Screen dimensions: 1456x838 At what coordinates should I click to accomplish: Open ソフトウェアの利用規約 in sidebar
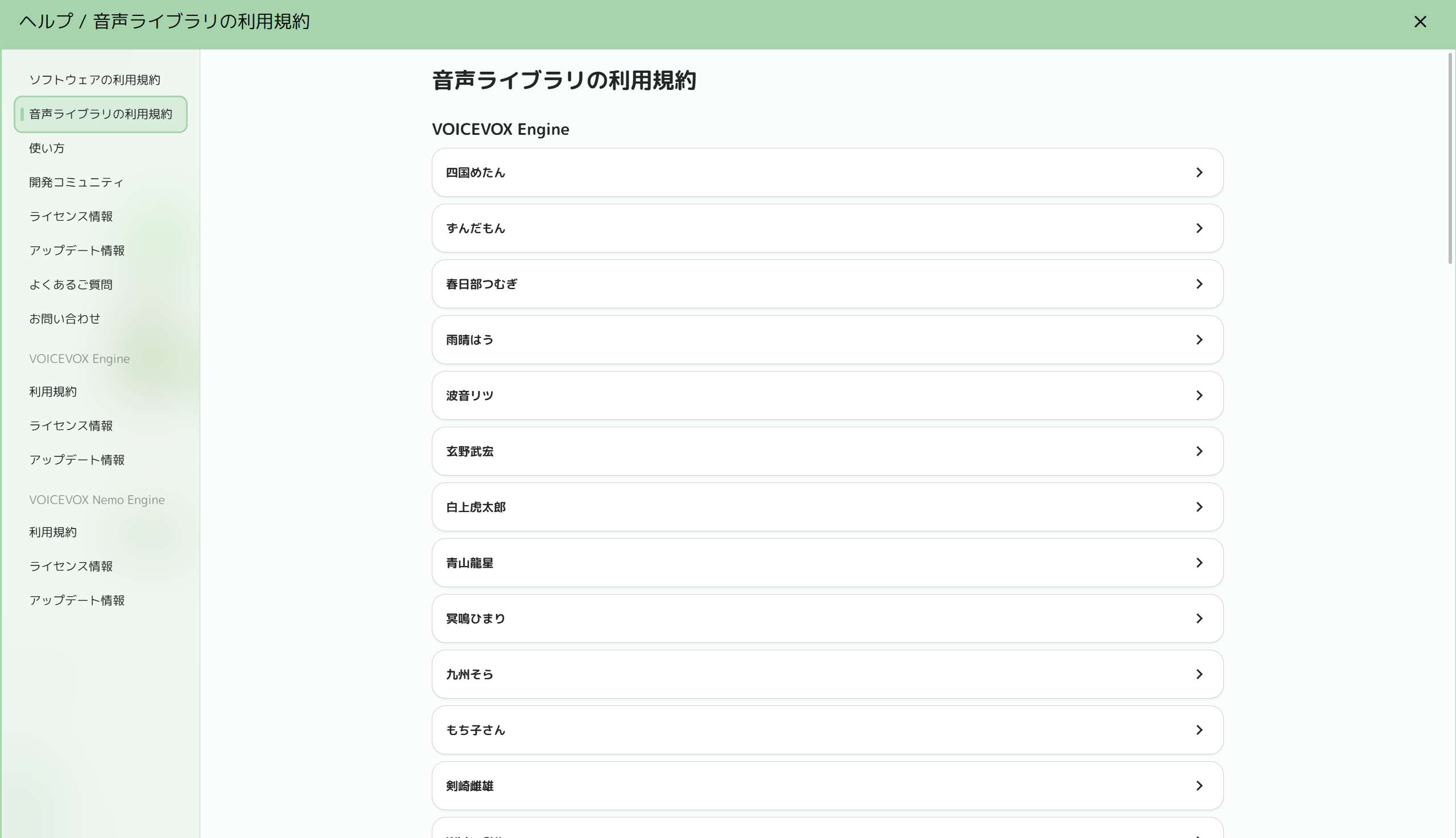(x=95, y=80)
